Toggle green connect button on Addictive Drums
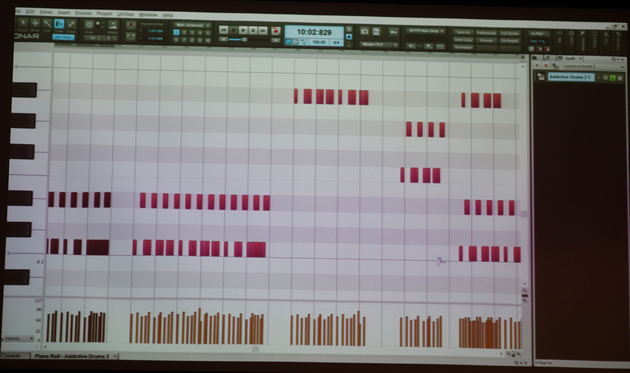 tap(613, 78)
